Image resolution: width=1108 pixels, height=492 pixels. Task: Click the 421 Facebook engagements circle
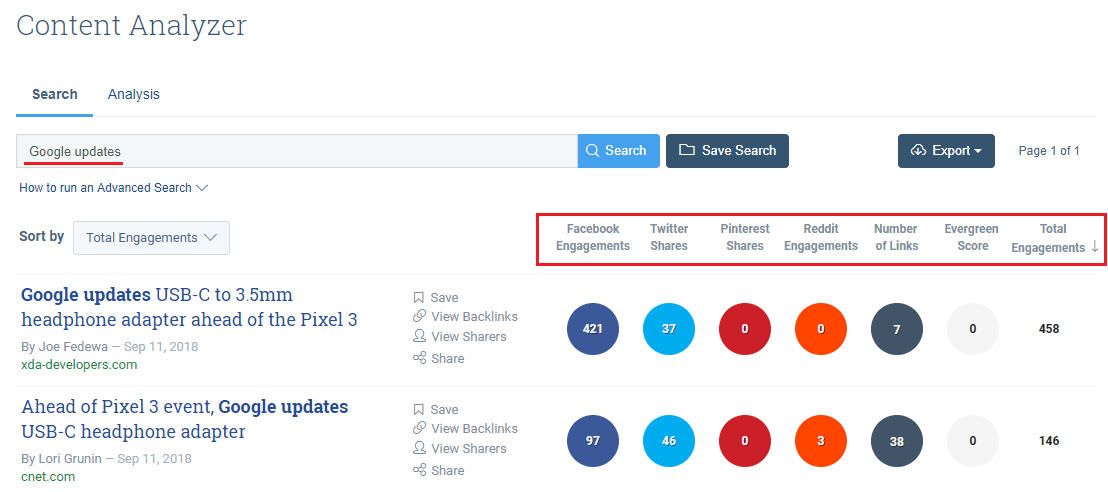pos(593,329)
